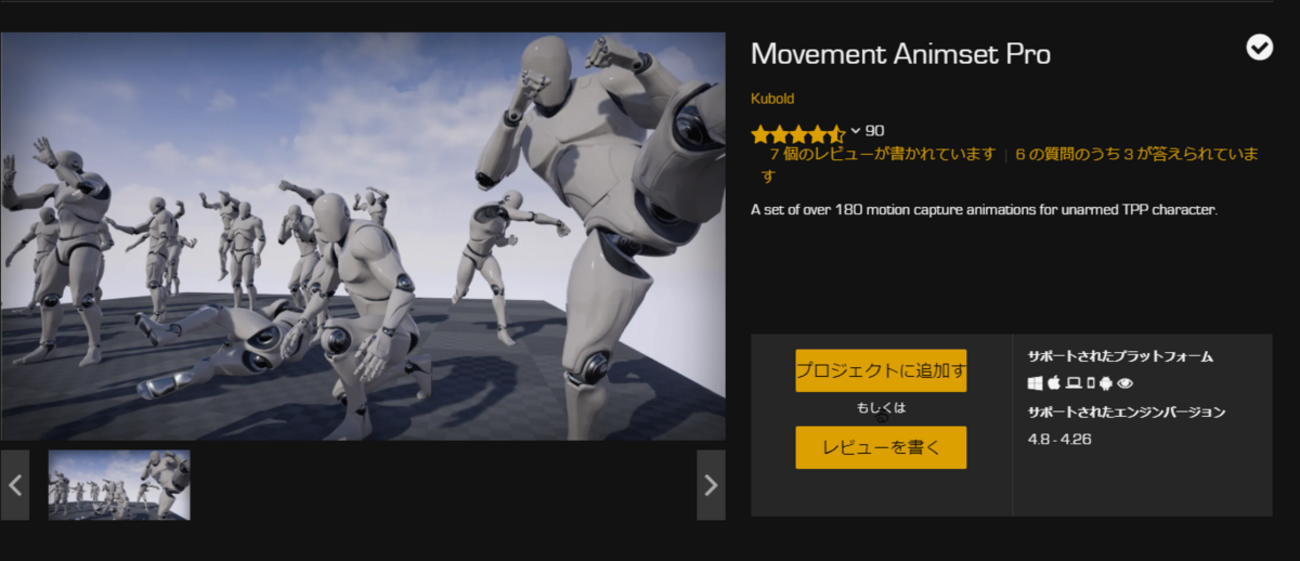1300x561 pixels.
Task: Click the Movement Animset Pro title
Action: click(x=900, y=54)
